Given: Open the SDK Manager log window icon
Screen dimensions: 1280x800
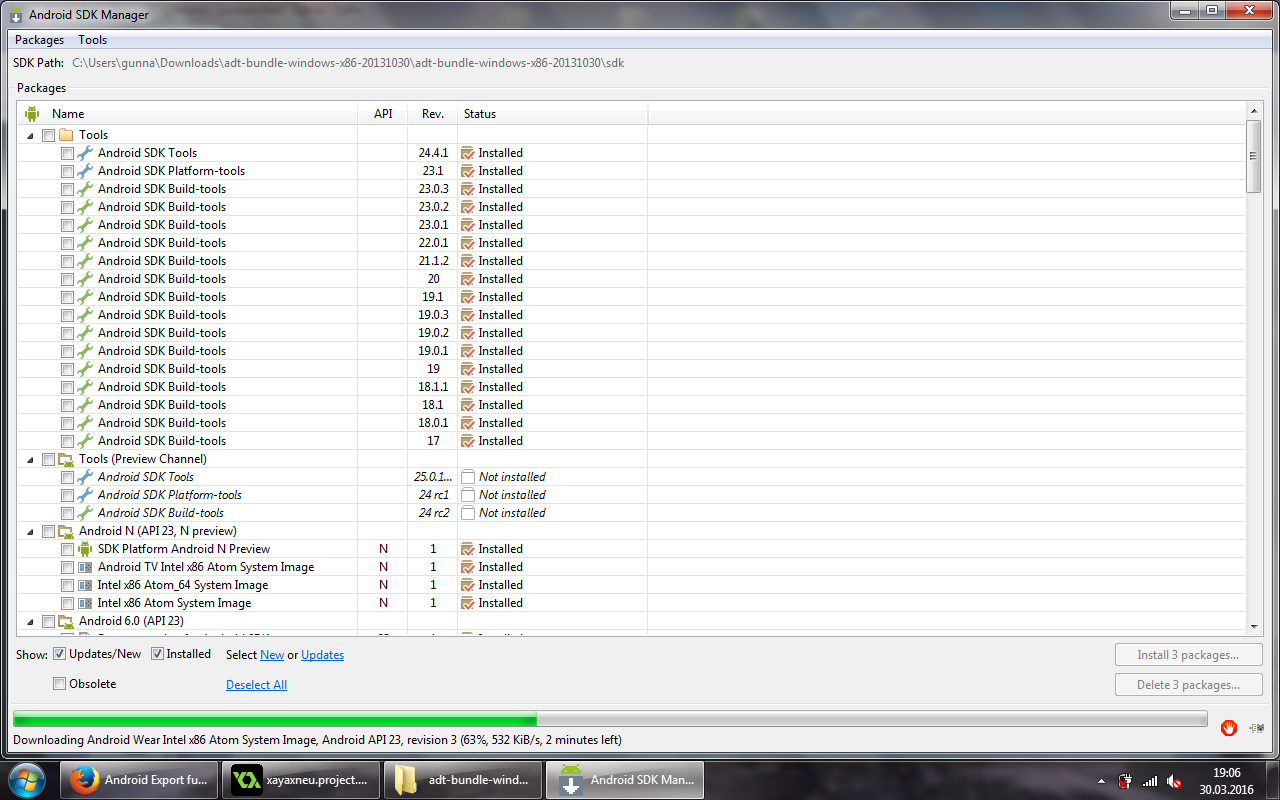Looking at the screenshot, I should tap(1256, 728).
